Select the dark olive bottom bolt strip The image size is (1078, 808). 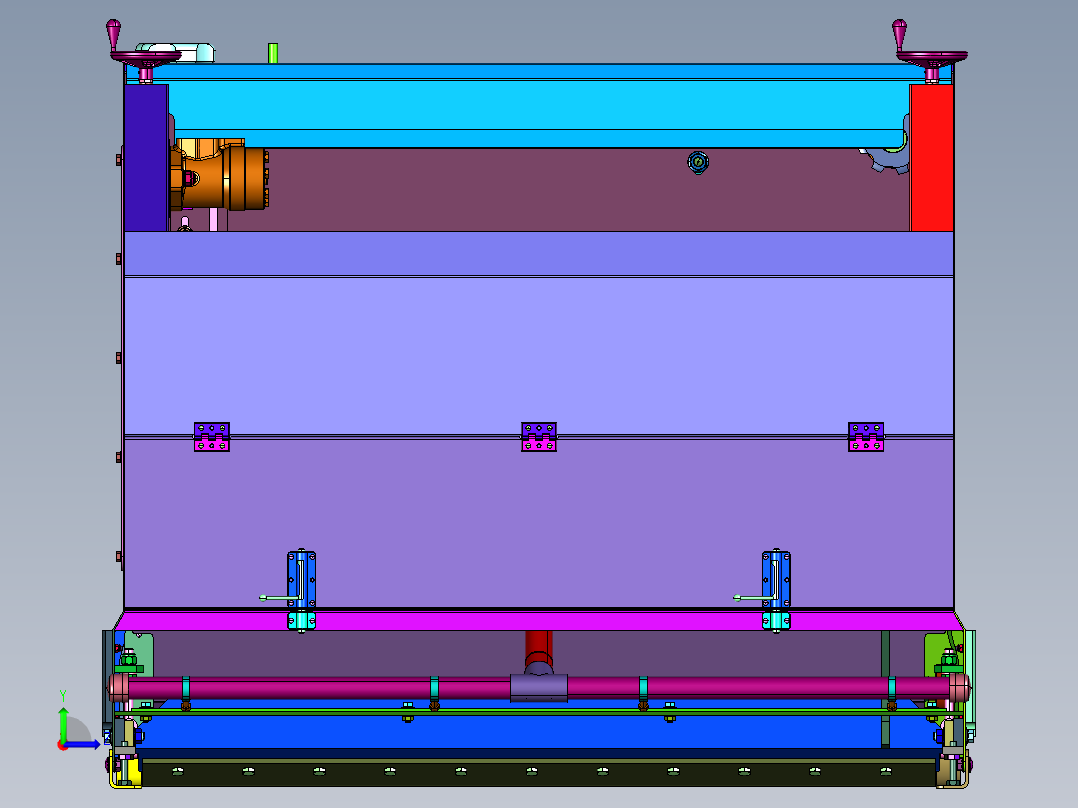539,773
